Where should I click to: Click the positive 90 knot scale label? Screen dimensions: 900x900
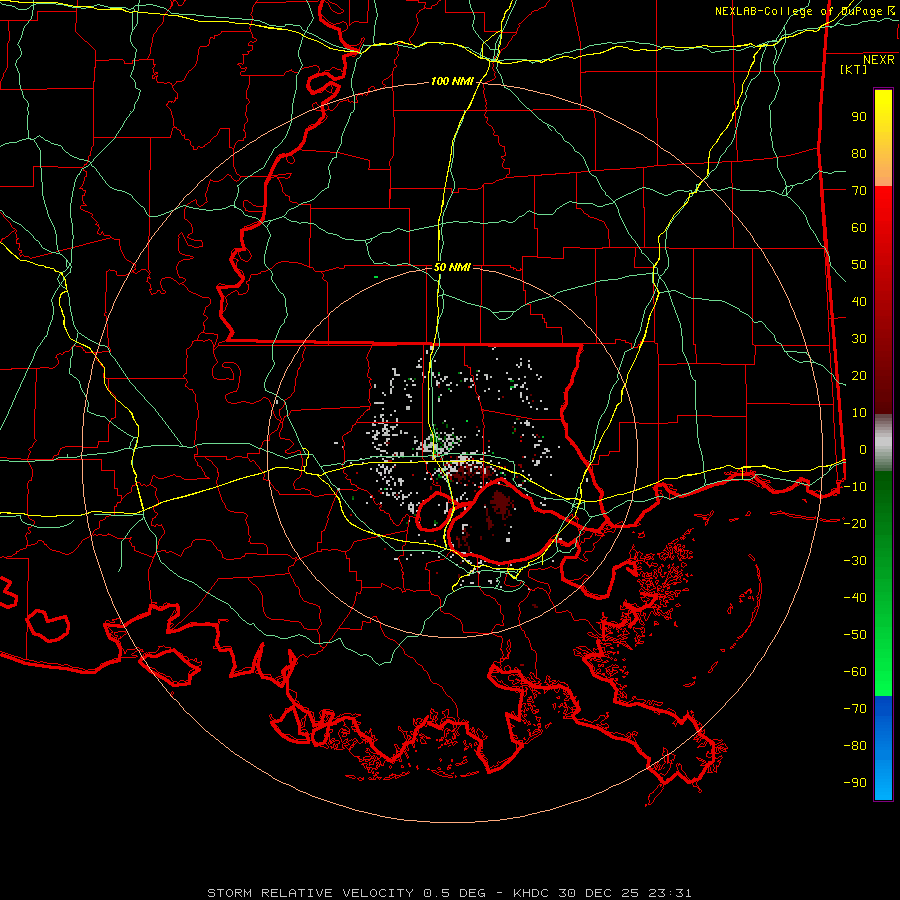coord(859,117)
